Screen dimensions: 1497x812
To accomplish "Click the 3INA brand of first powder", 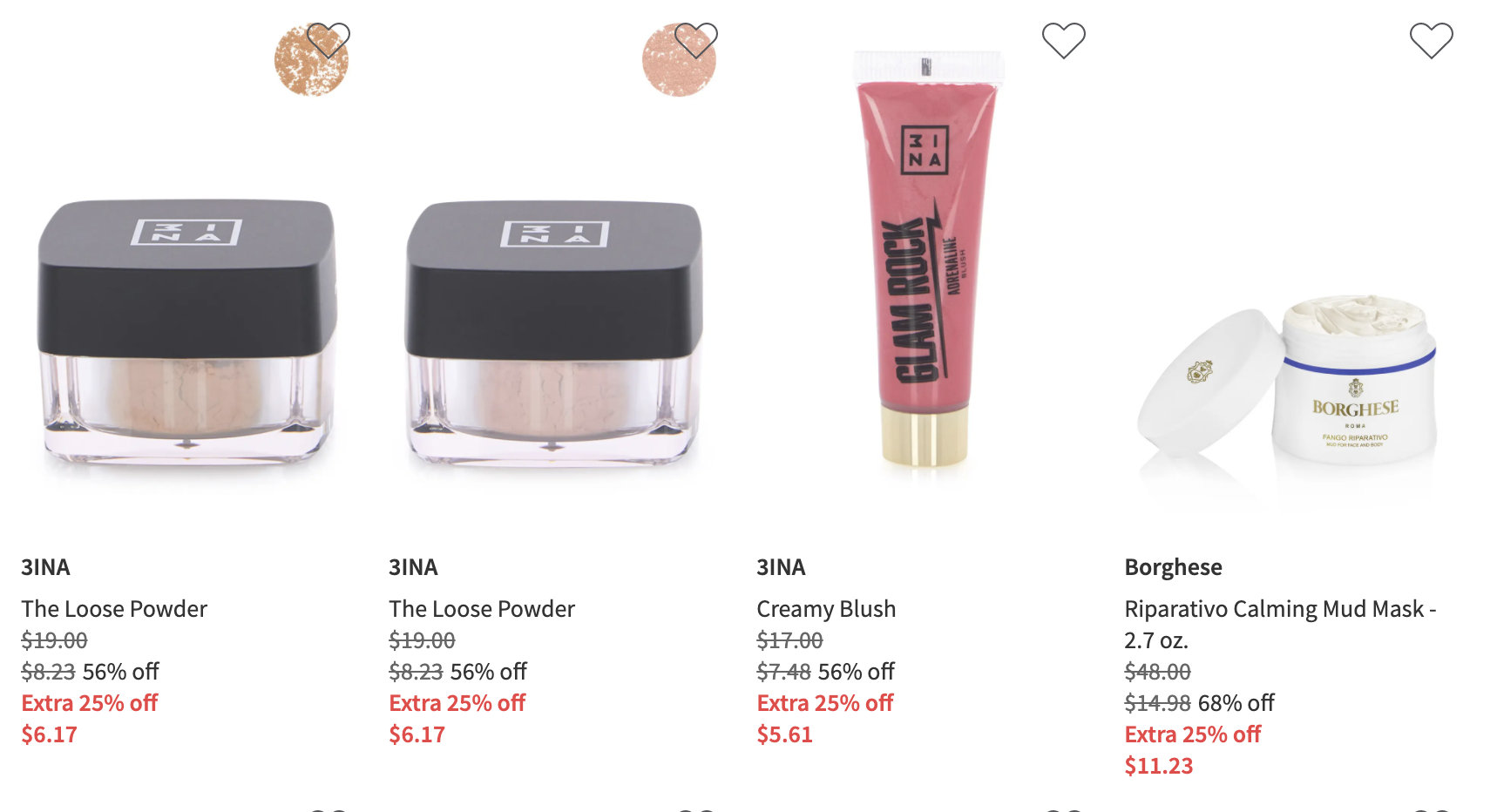I will pos(45,567).
